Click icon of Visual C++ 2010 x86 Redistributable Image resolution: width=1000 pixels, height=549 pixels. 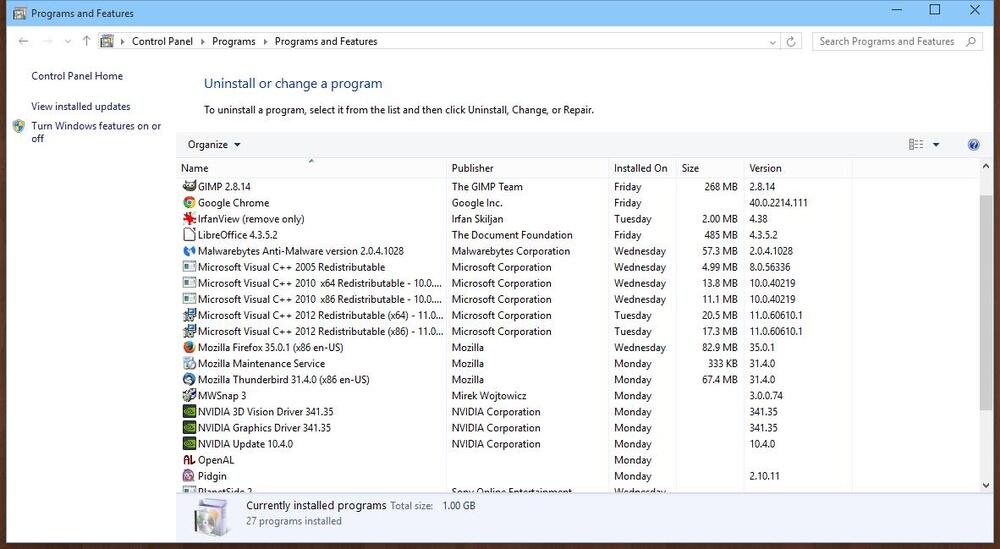point(189,299)
